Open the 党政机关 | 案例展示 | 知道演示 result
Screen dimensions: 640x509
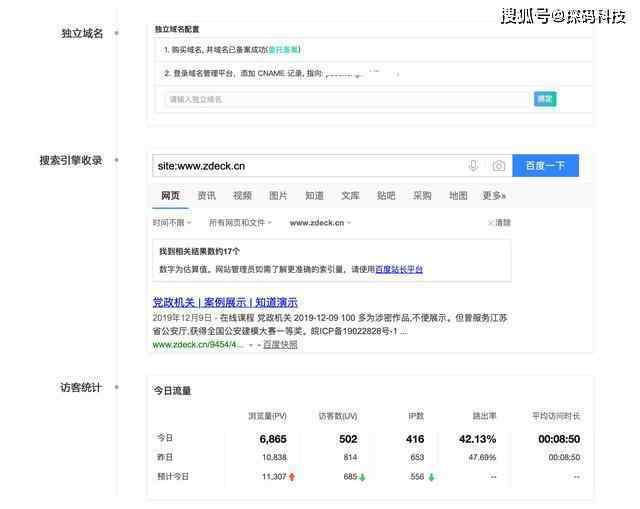[225, 302]
